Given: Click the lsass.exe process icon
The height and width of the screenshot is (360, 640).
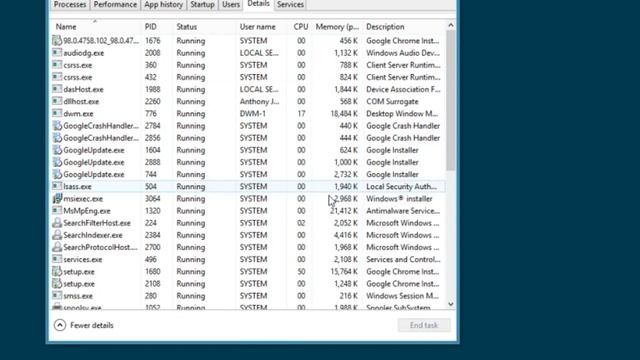Looking at the screenshot, I should pyautogui.click(x=57, y=186).
